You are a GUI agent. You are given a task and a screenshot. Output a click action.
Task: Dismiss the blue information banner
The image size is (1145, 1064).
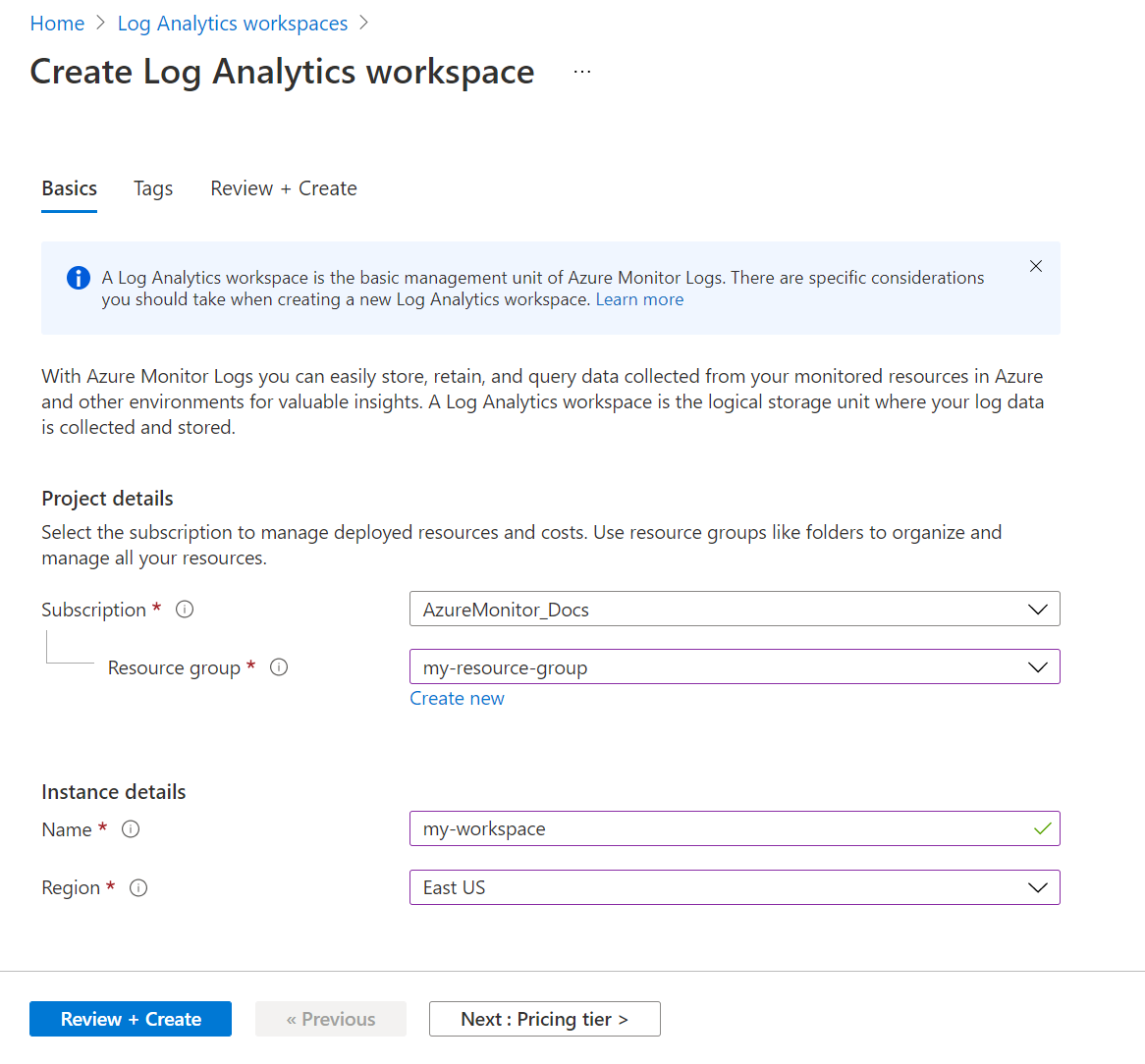pyautogui.click(x=1036, y=266)
